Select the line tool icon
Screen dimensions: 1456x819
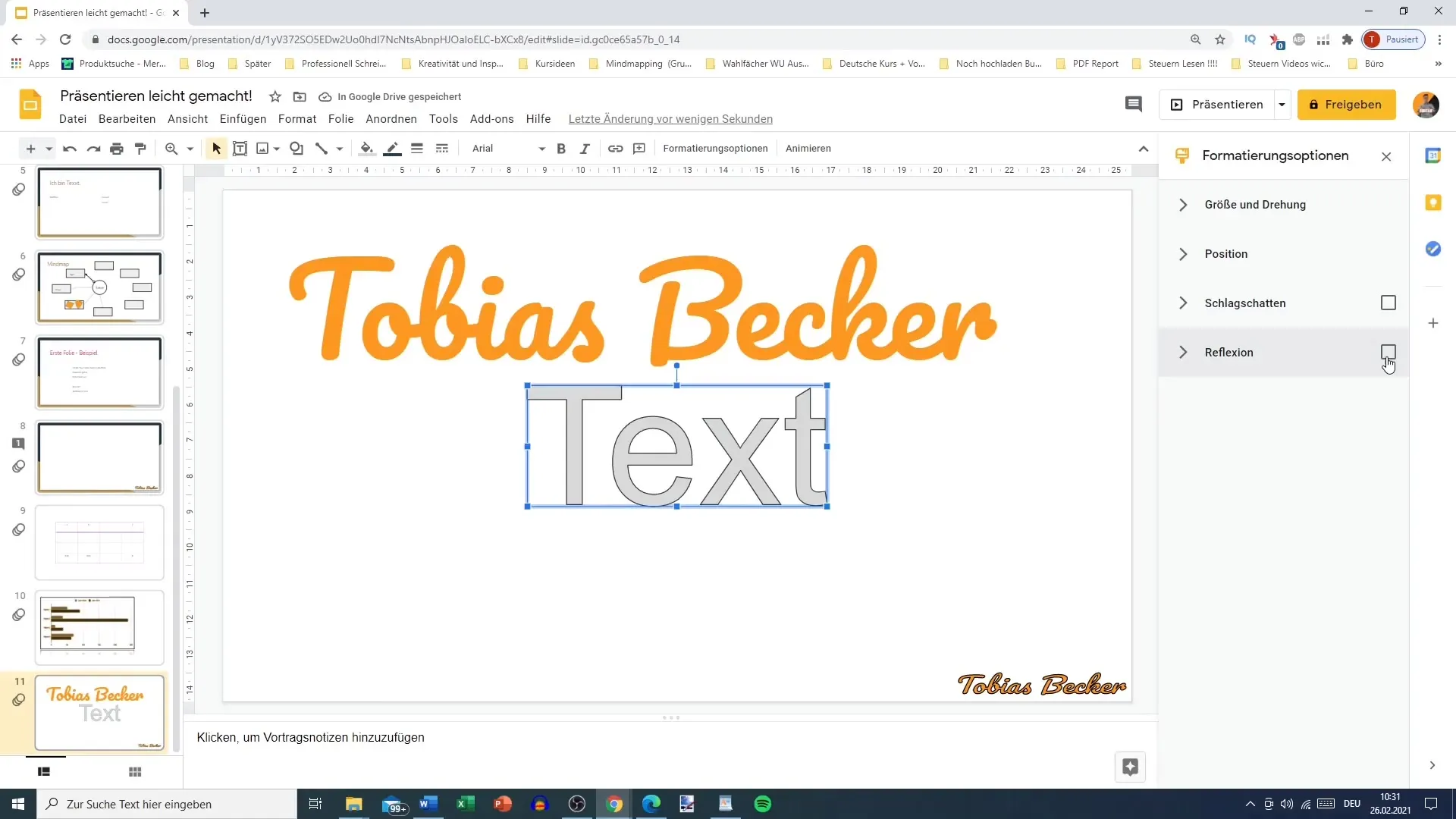click(x=322, y=149)
